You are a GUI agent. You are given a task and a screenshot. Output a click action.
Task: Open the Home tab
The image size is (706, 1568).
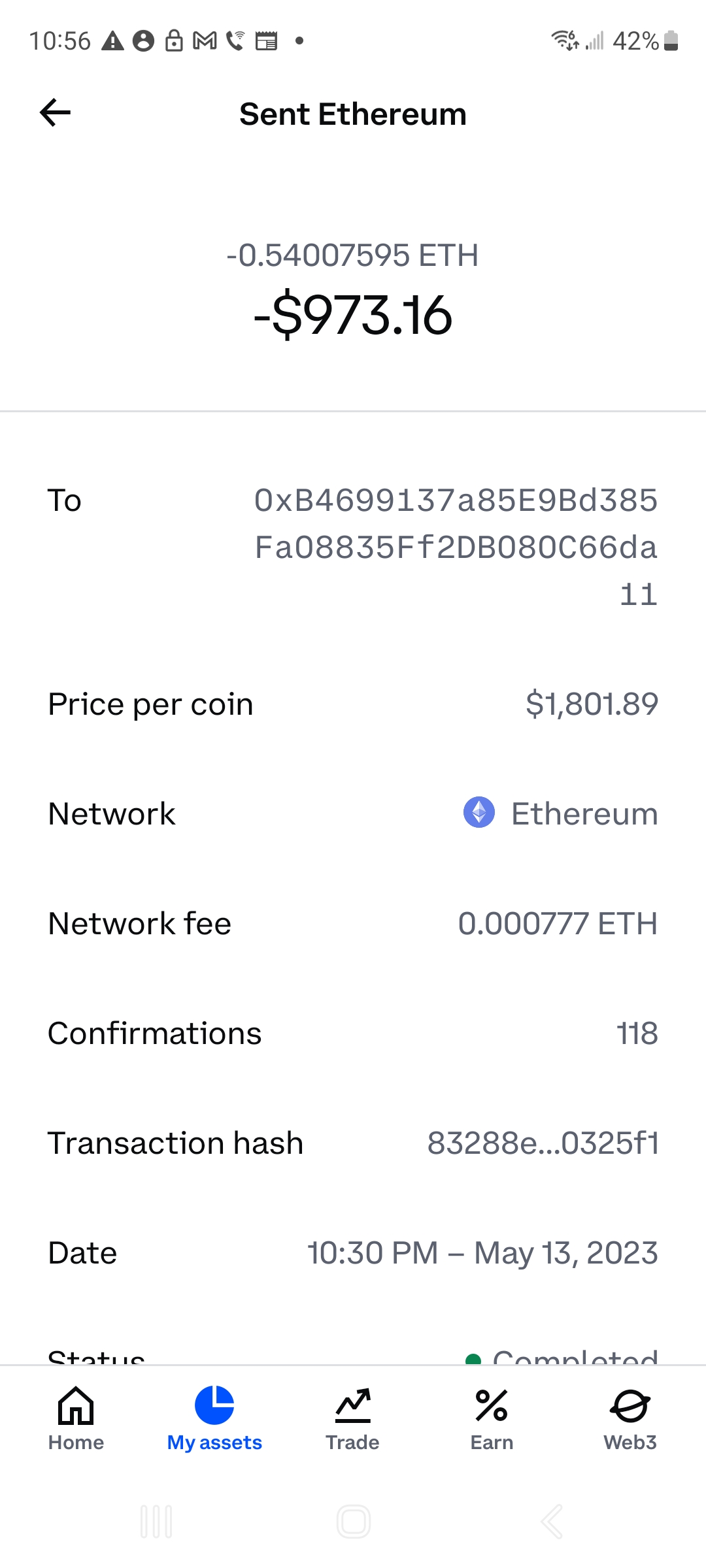[76, 1416]
